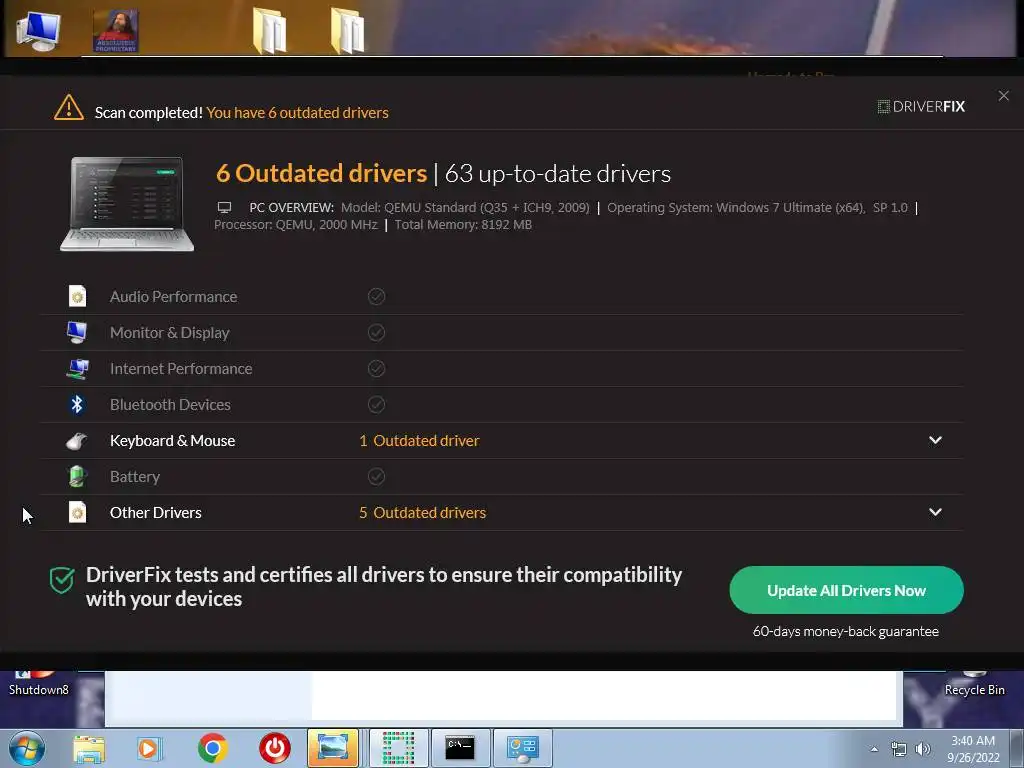Click the Monitor & Display status checkmark
This screenshot has height=768, width=1024.
click(x=376, y=332)
